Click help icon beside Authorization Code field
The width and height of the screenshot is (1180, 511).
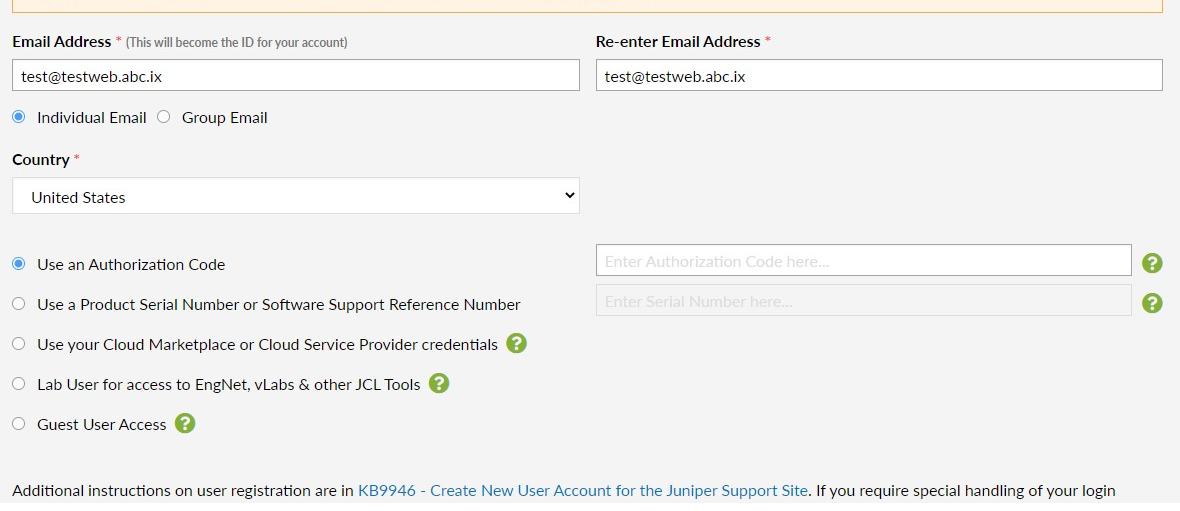[x=1152, y=263]
